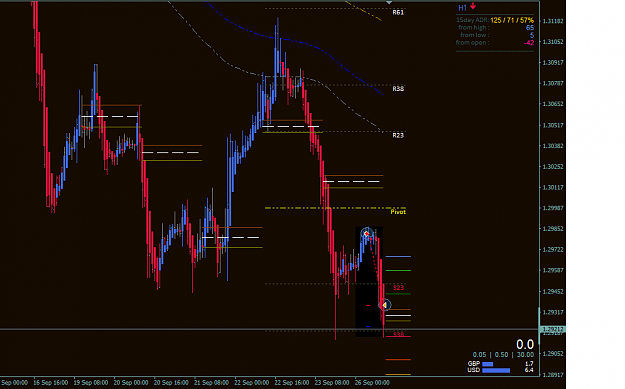Select the light blue projected level line
The image size is (625, 389).
click(398, 257)
